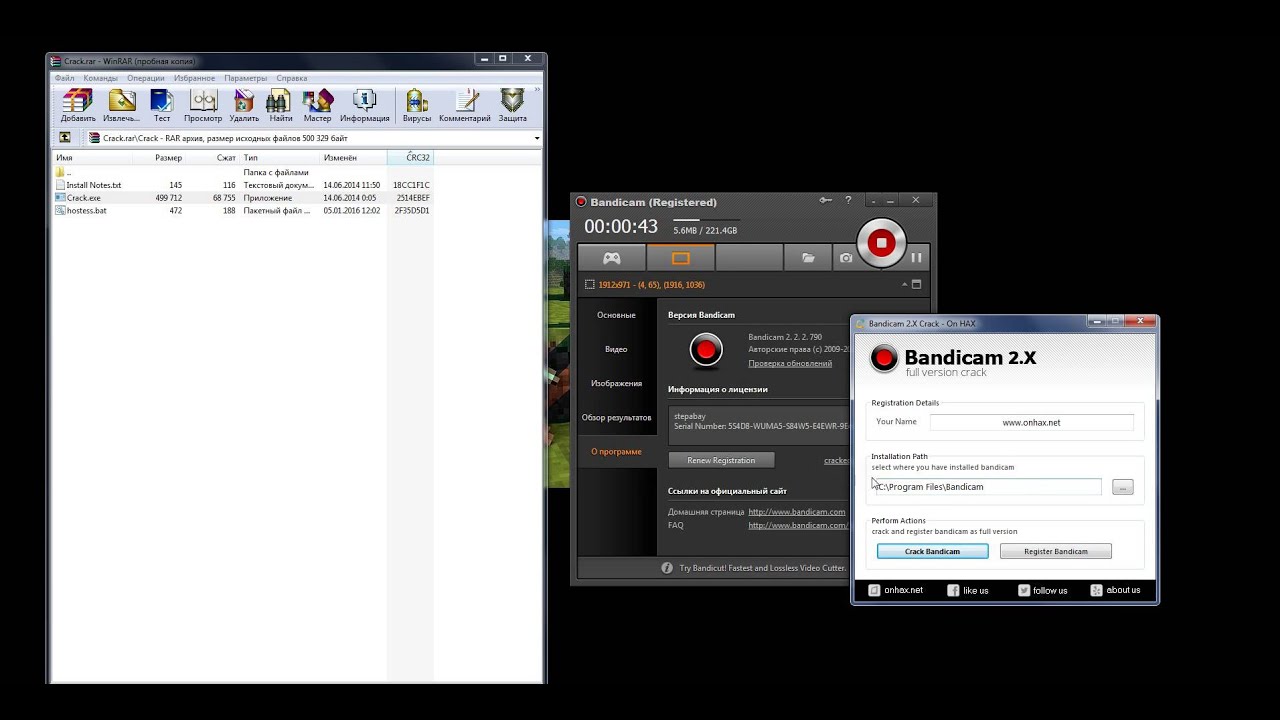The height and width of the screenshot is (720, 1280).
Task: Pause the Bandicam recording
Action: point(916,258)
